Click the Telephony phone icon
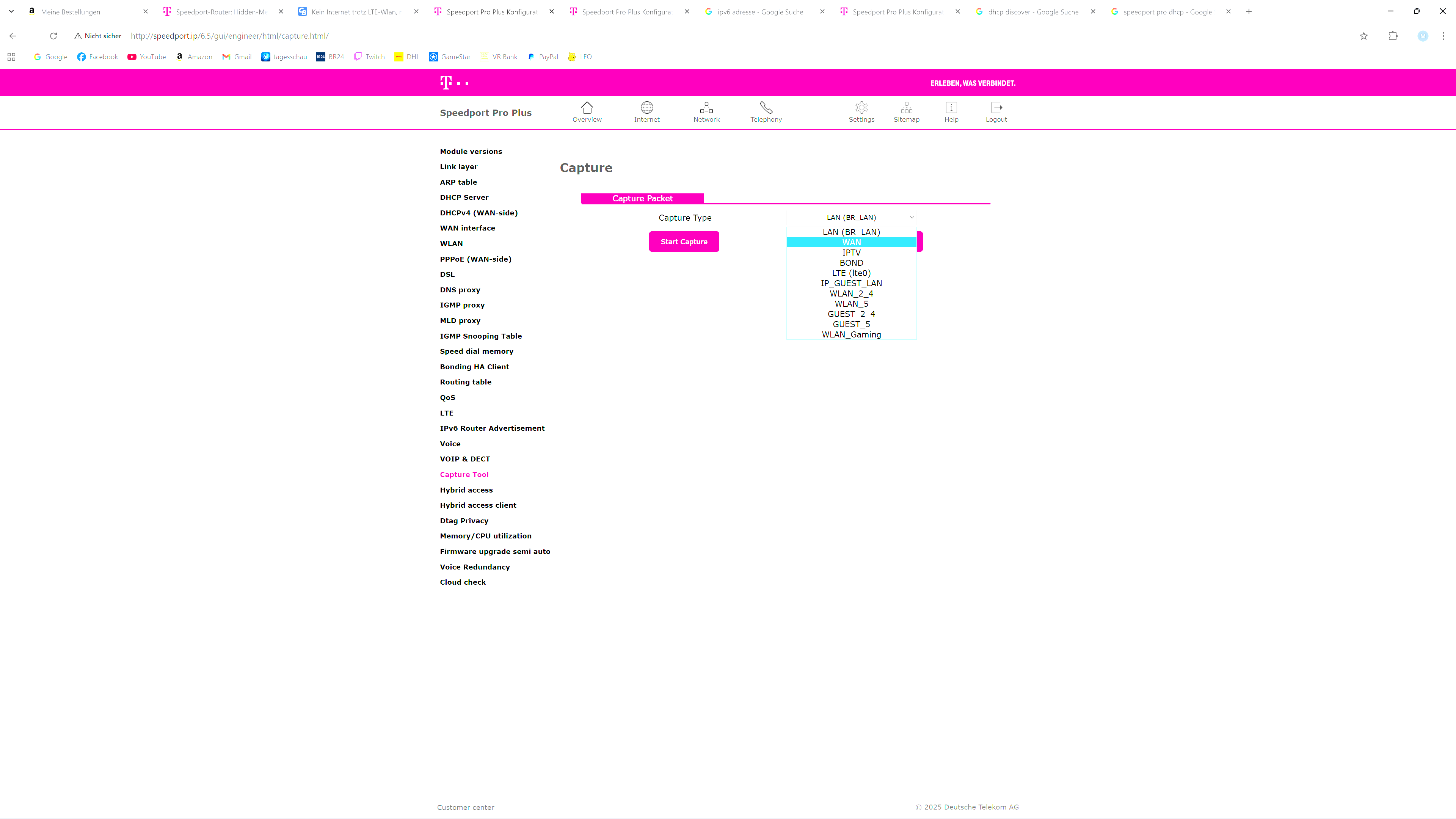This screenshot has width=1456, height=819. tap(766, 107)
